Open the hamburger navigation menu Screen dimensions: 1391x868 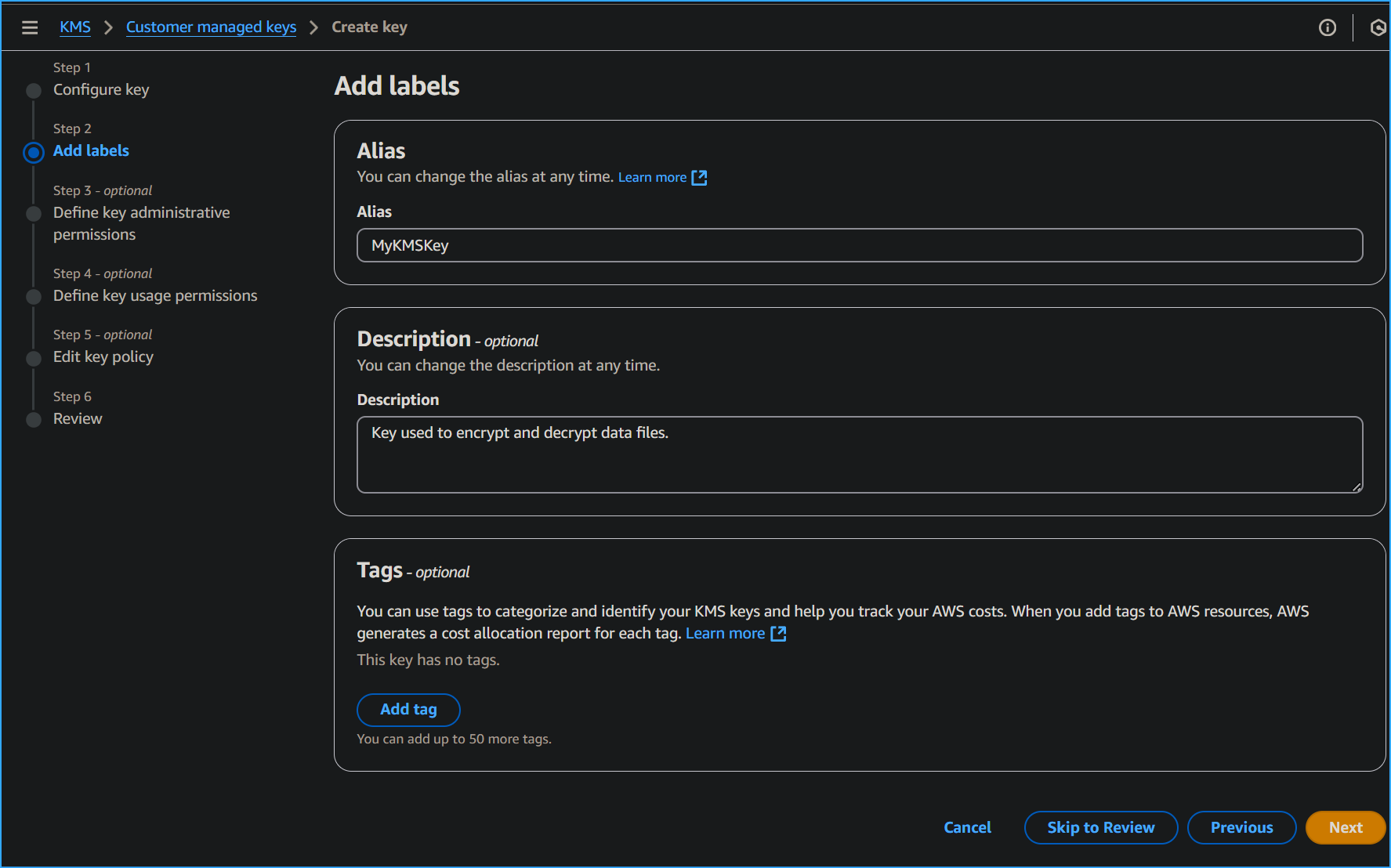pos(30,27)
